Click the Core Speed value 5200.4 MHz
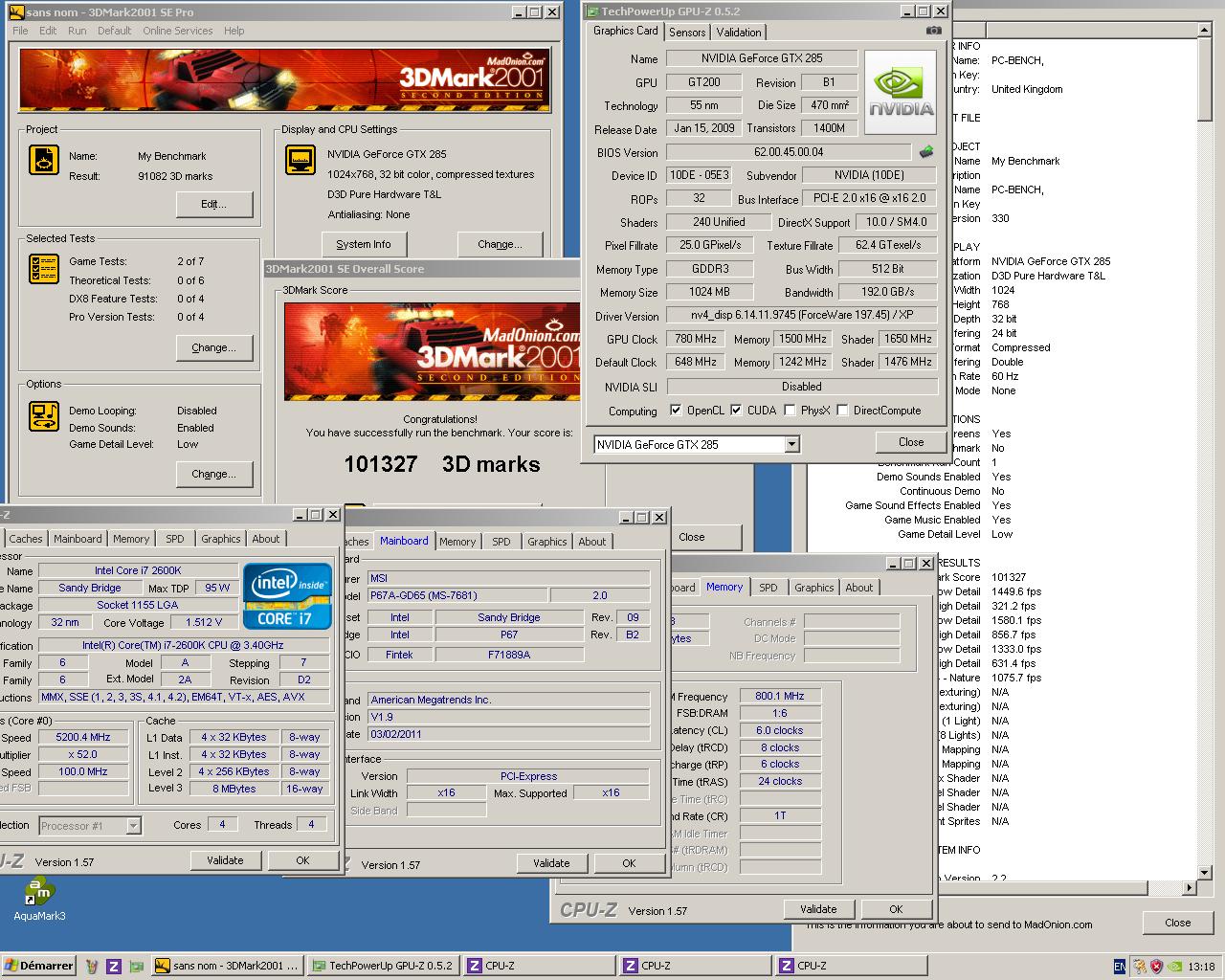This screenshot has height=980, width=1225. 82,738
